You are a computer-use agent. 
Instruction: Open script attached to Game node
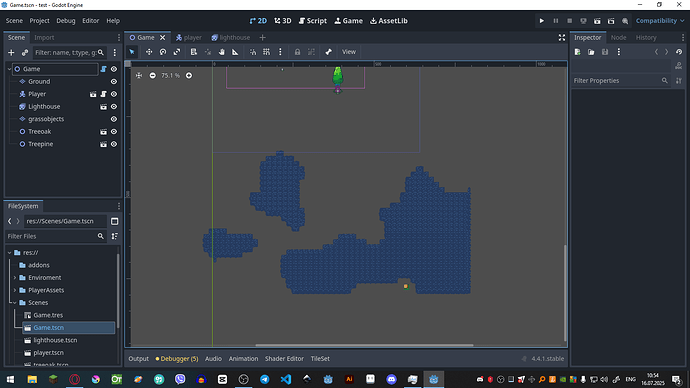coord(103,69)
